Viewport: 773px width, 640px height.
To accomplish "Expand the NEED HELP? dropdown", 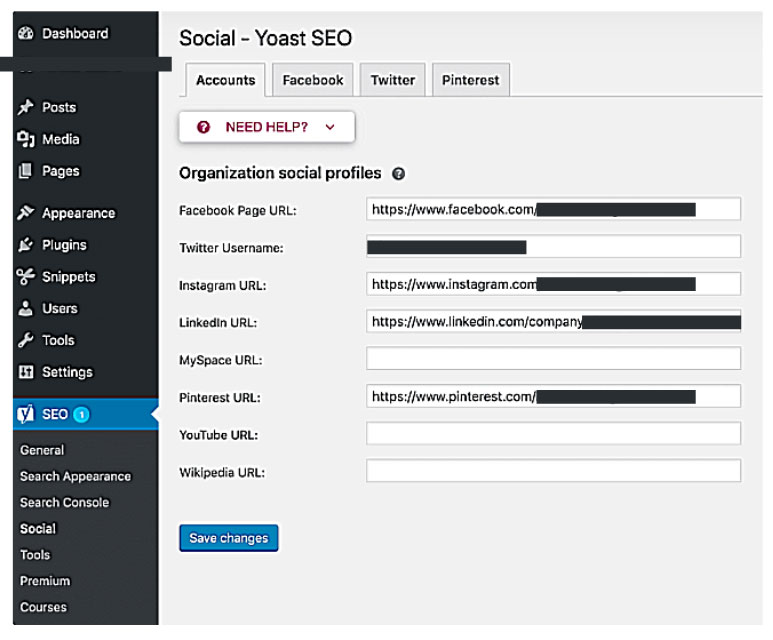I will tap(266, 127).
